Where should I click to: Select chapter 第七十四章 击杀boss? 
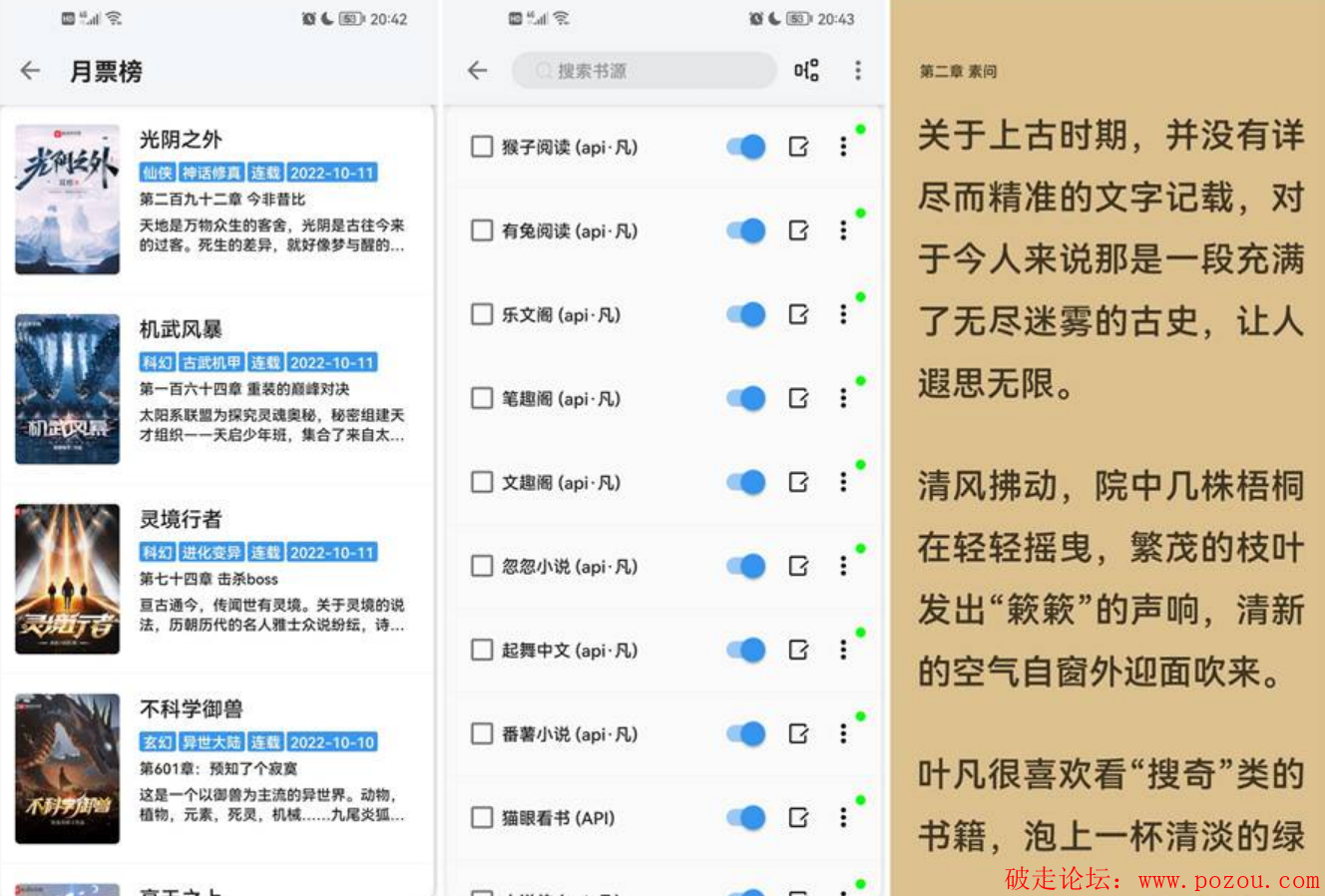click(x=209, y=579)
